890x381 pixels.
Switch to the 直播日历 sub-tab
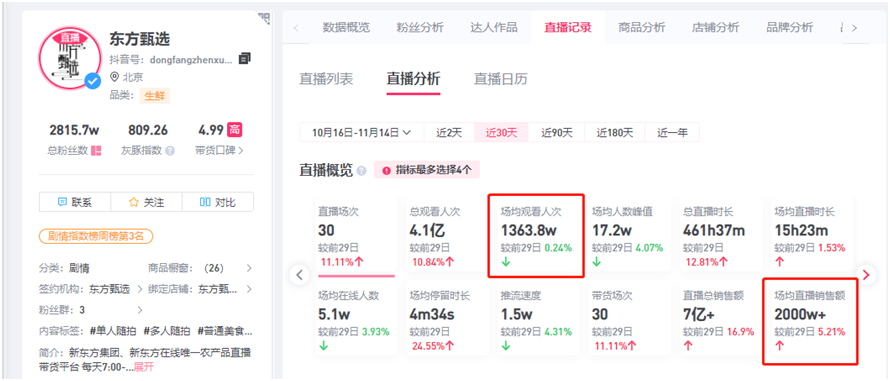pyautogui.click(x=501, y=79)
